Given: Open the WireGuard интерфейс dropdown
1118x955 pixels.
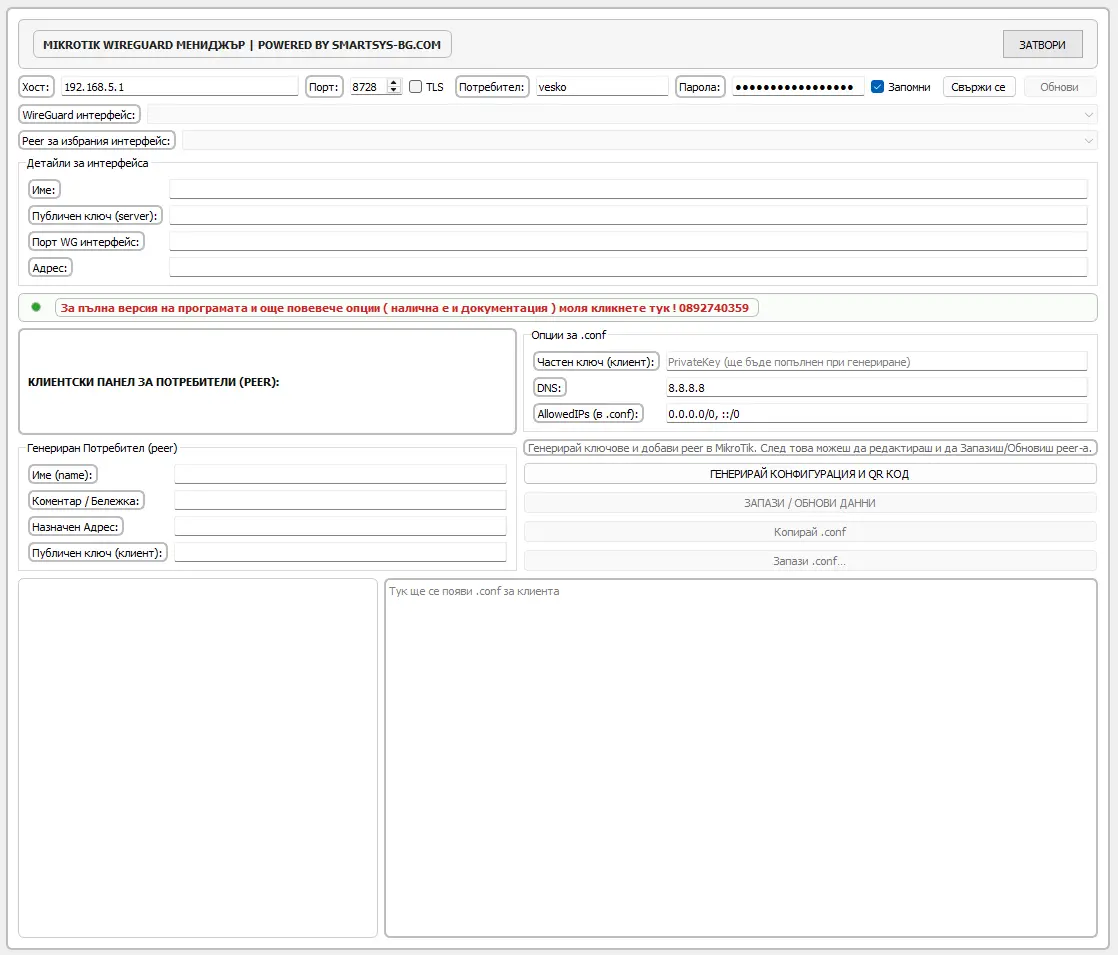Looking at the screenshot, I should [621, 115].
